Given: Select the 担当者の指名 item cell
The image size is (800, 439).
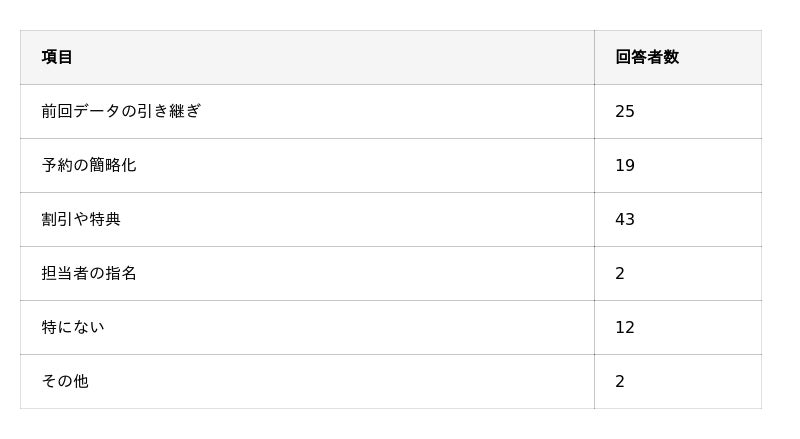Looking at the screenshot, I should coord(89,273).
